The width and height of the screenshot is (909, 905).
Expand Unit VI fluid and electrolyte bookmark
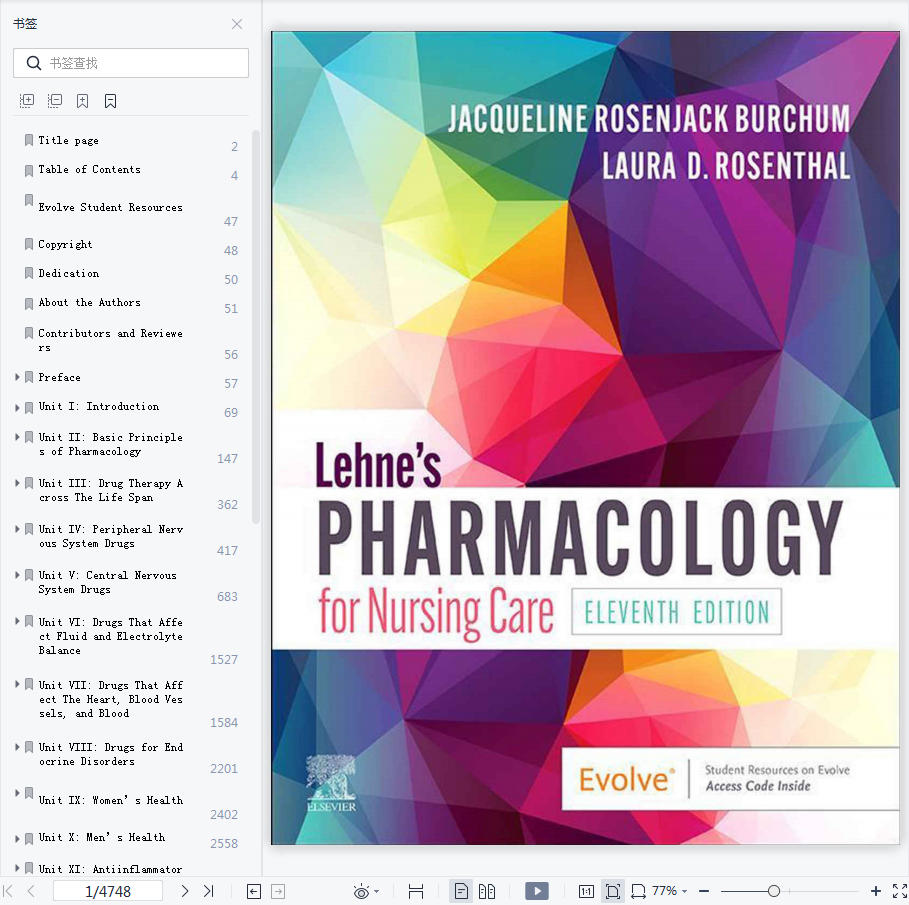click(x=17, y=621)
